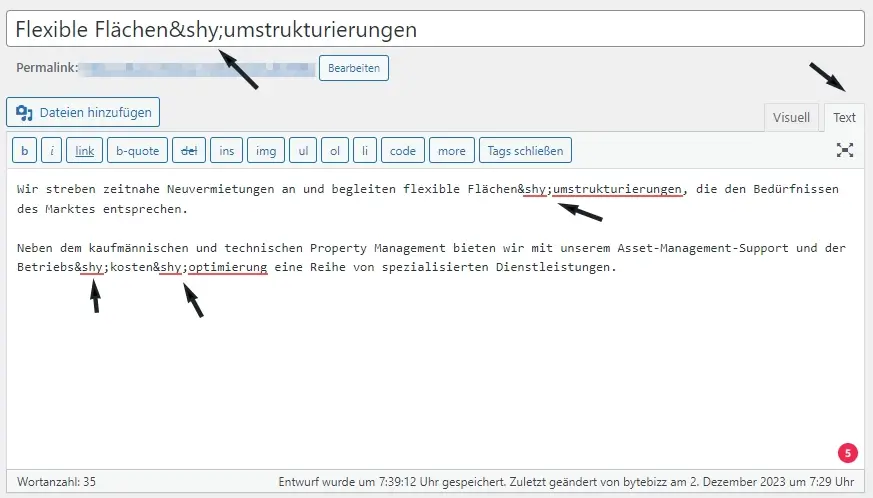Insert more tag with more button

(x=452, y=150)
